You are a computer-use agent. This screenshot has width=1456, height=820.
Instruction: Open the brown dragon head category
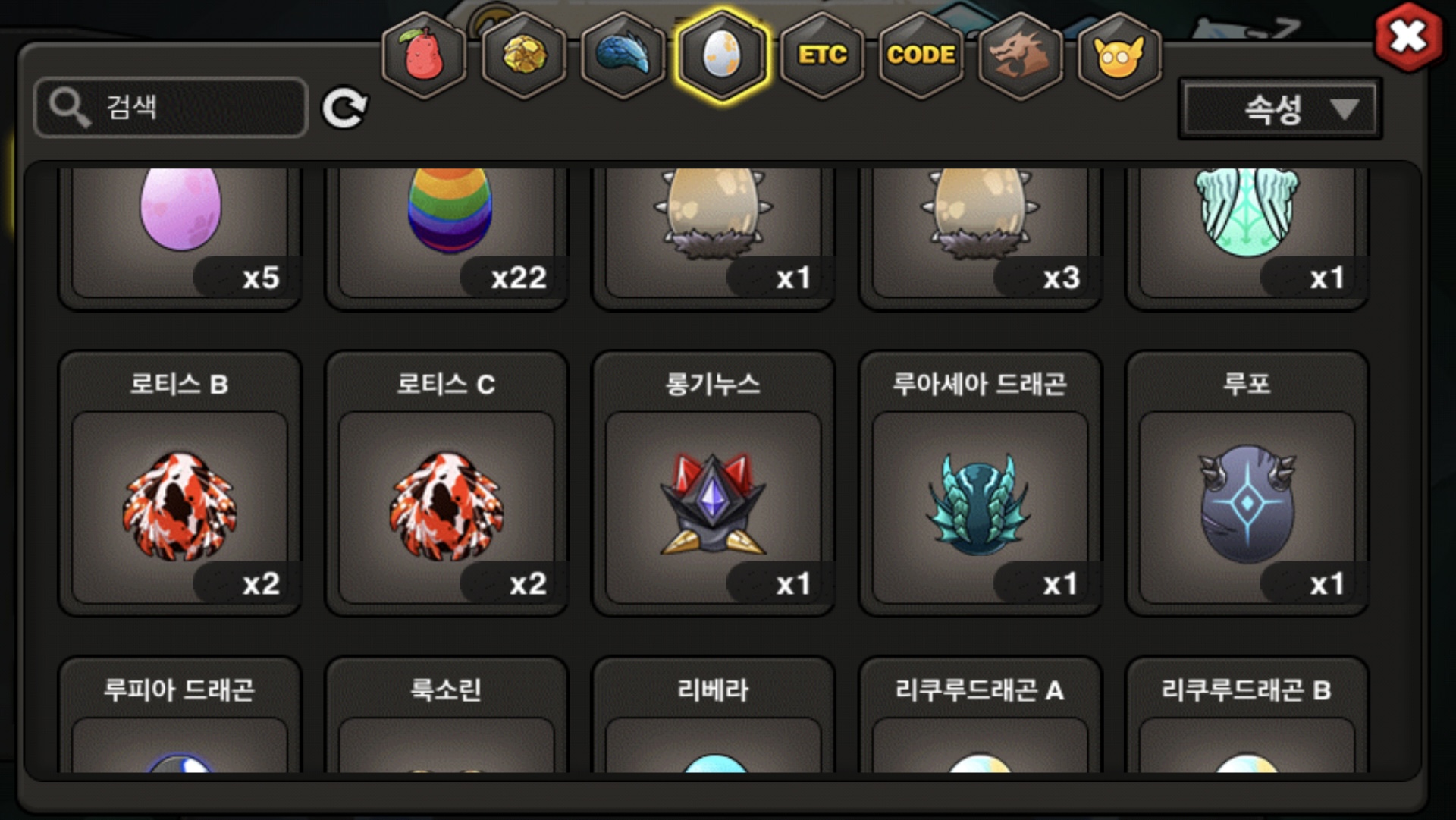click(x=1021, y=55)
